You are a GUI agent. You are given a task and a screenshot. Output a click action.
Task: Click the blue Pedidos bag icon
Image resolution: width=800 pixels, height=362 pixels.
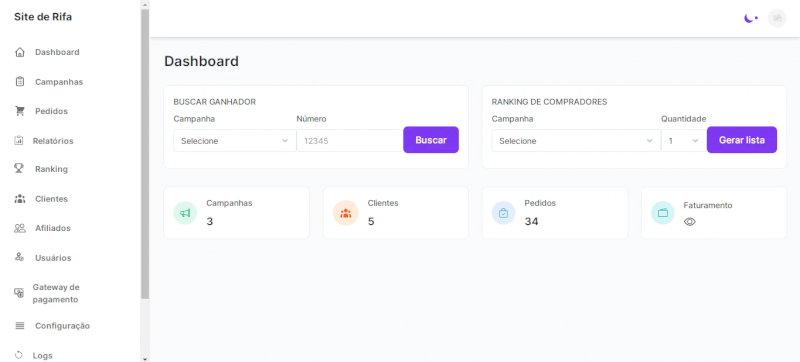[x=504, y=213]
